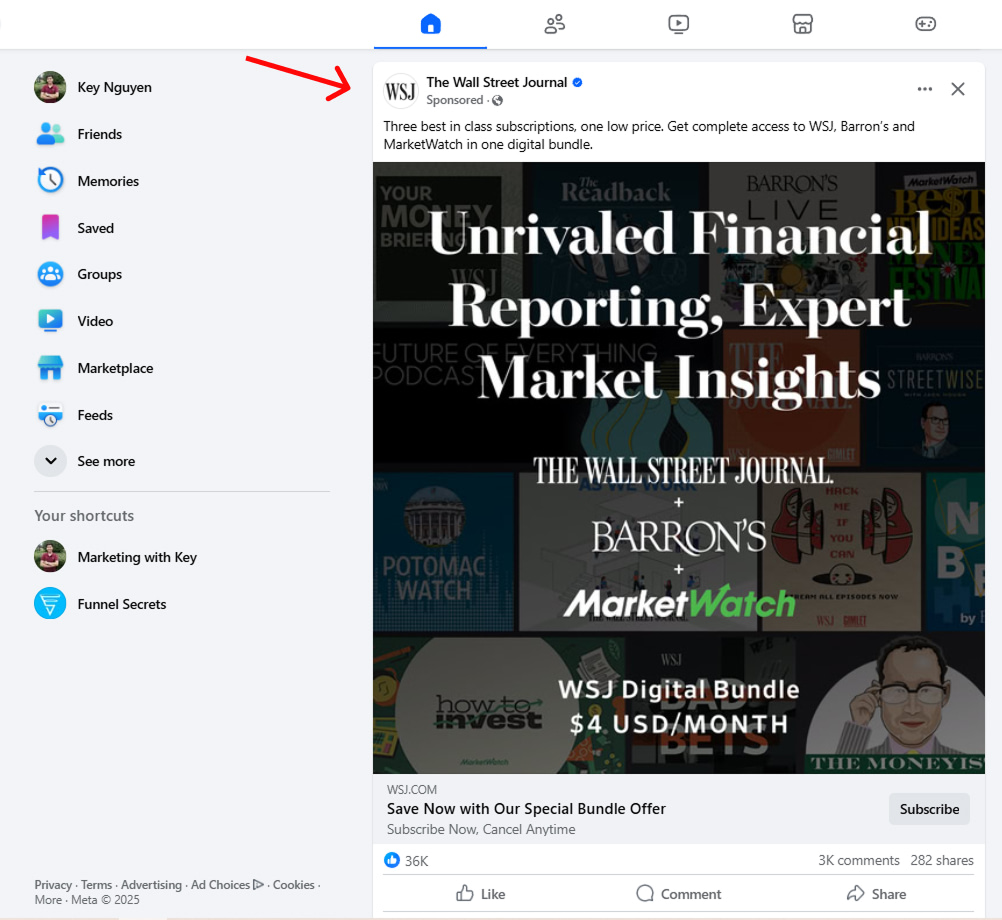Open the Terms footer link

[96, 885]
